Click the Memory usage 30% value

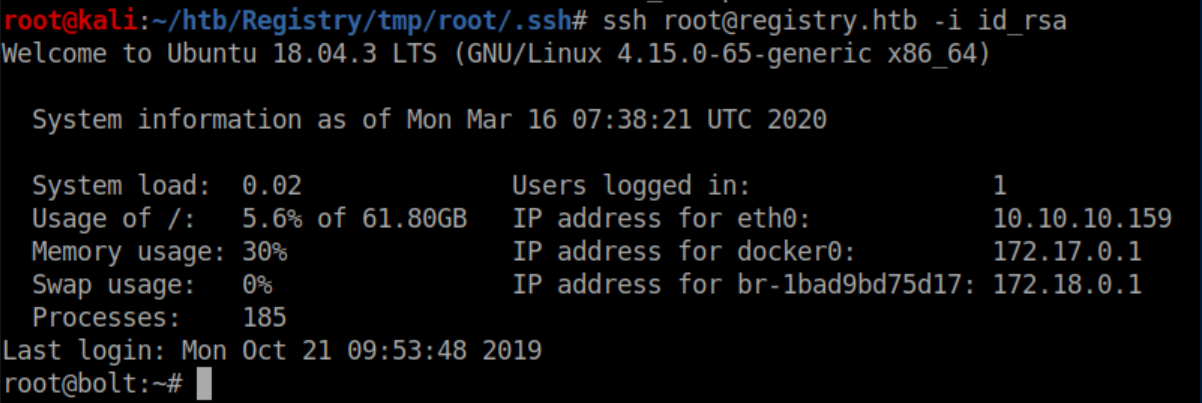click(x=264, y=252)
